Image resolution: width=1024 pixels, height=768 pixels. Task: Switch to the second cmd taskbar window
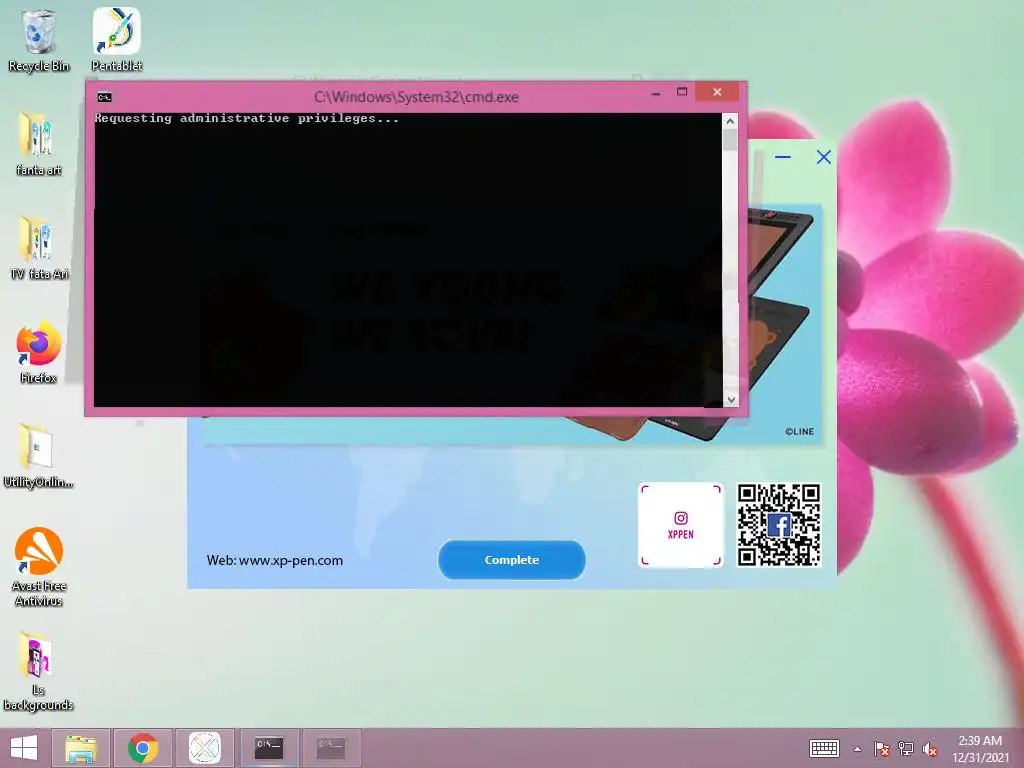pos(331,748)
